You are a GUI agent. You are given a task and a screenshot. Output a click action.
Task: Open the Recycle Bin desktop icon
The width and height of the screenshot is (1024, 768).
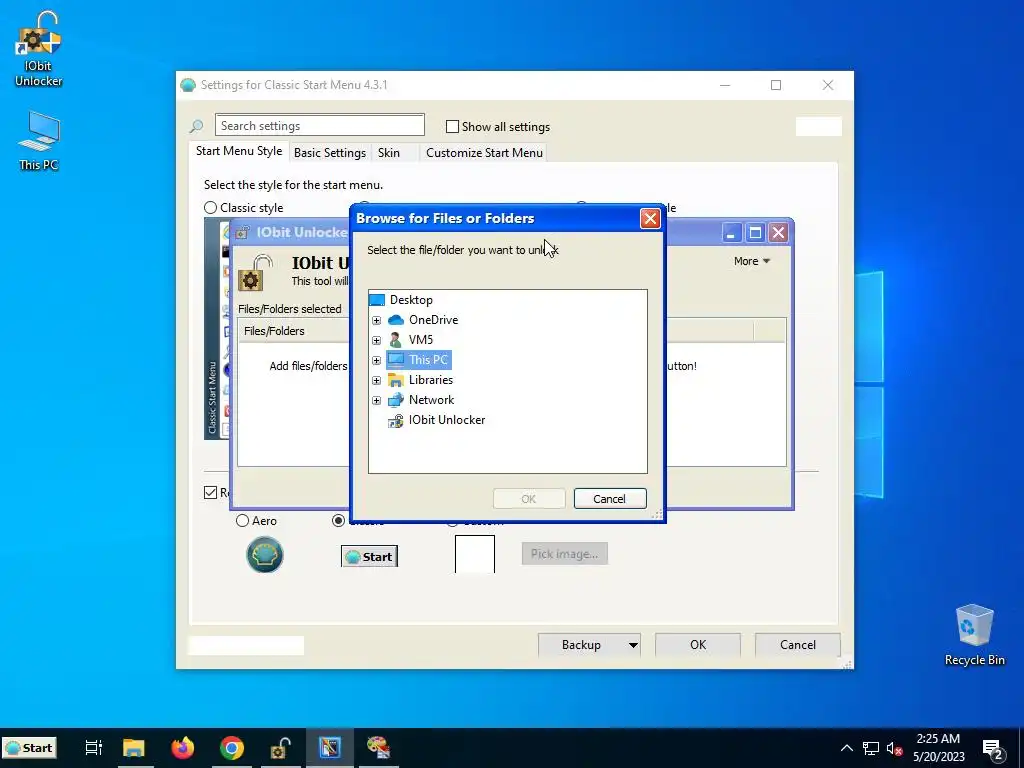pos(974,635)
